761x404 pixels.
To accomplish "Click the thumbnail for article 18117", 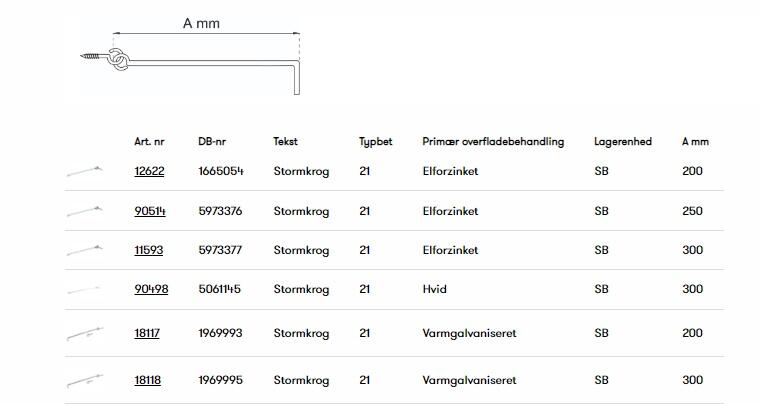I will pyautogui.click(x=85, y=334).
